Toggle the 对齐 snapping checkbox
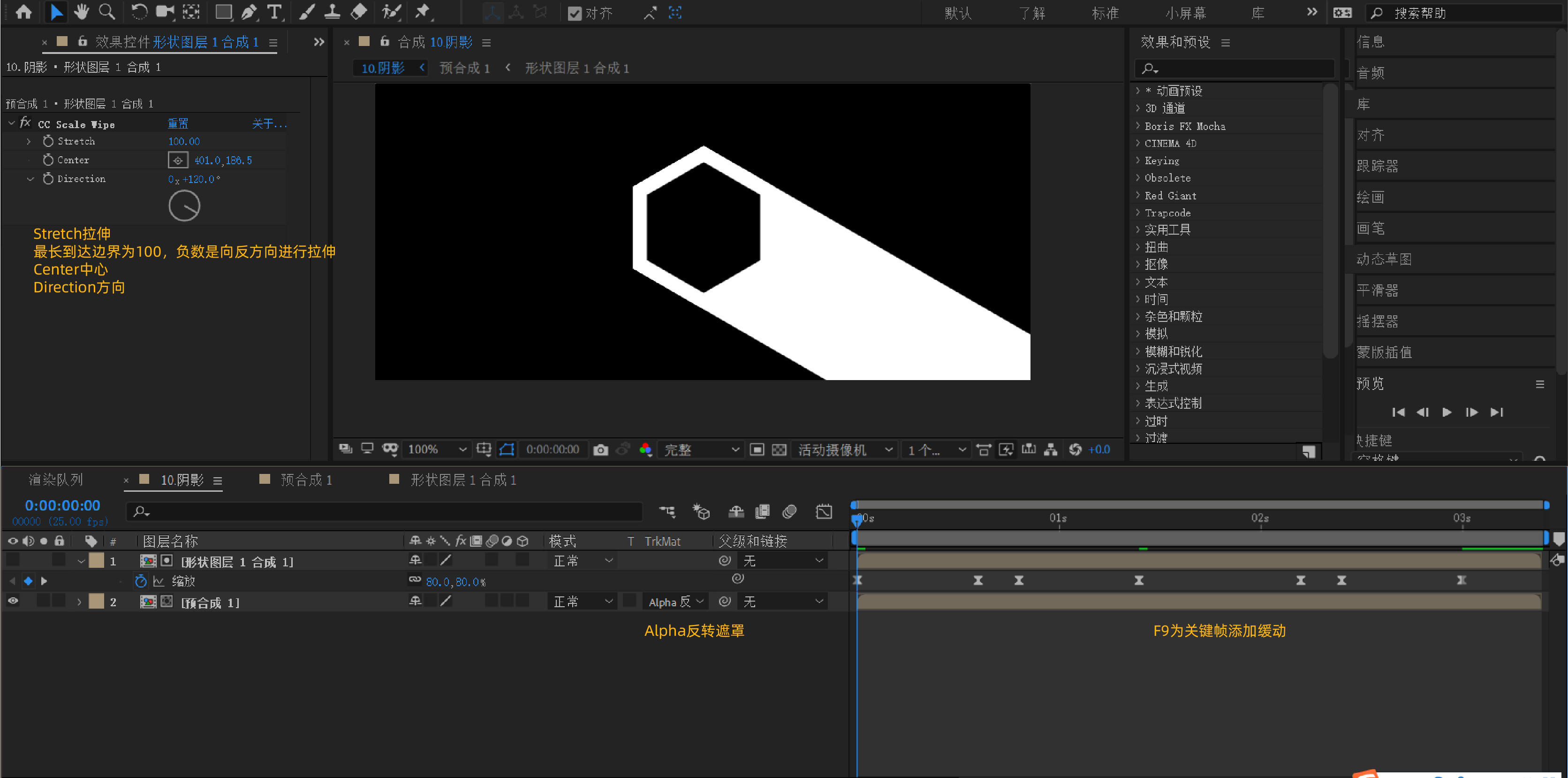This screenshot has width=1568, height=778. coord(574,14)
